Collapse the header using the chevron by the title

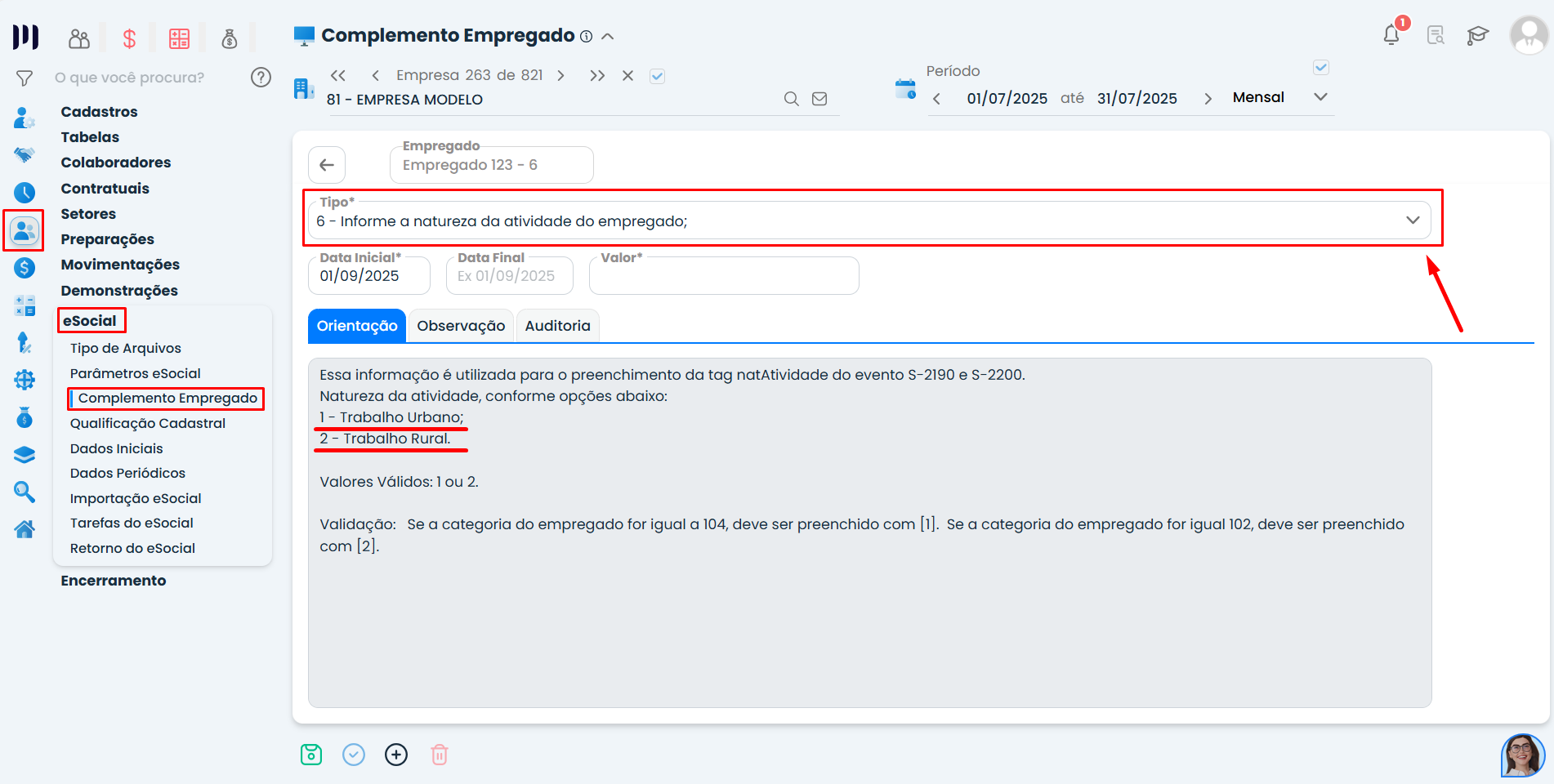coord(607,36)
